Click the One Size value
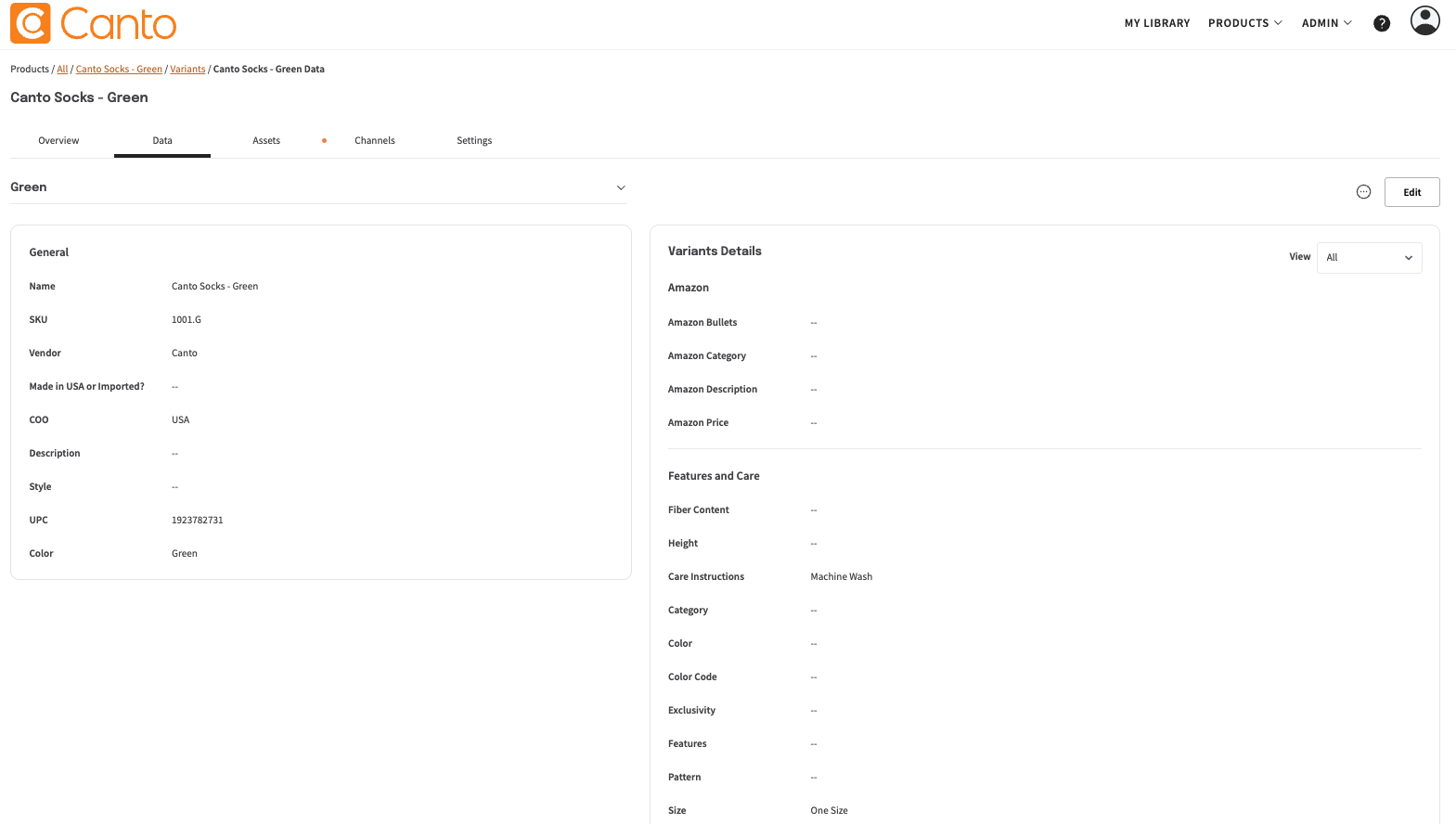 pyautogui.click(x=830, y=811)
